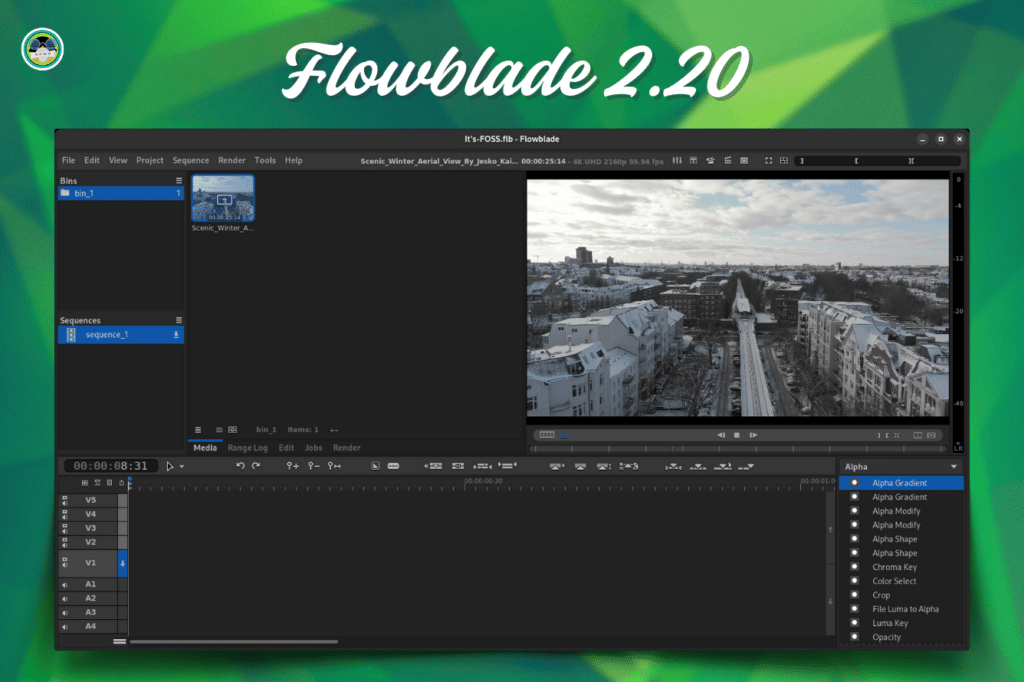The image size is (1024, 682).
Task: Click the Undo arrow in timeline toolbar
Action: pos(240,466)
